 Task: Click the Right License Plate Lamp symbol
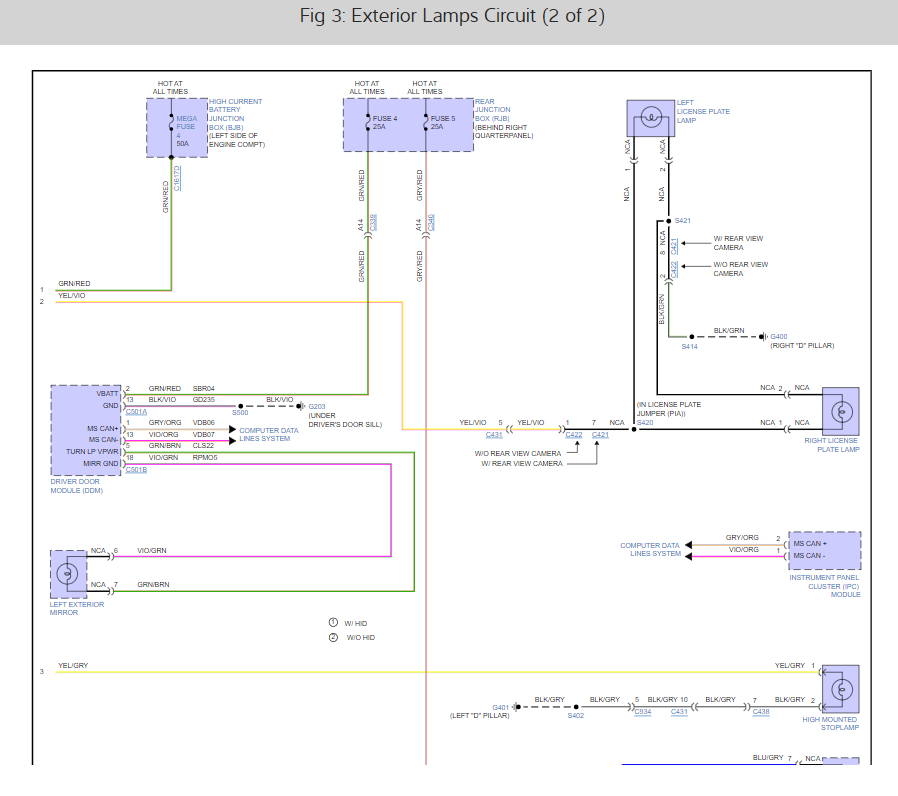[840, 412]
